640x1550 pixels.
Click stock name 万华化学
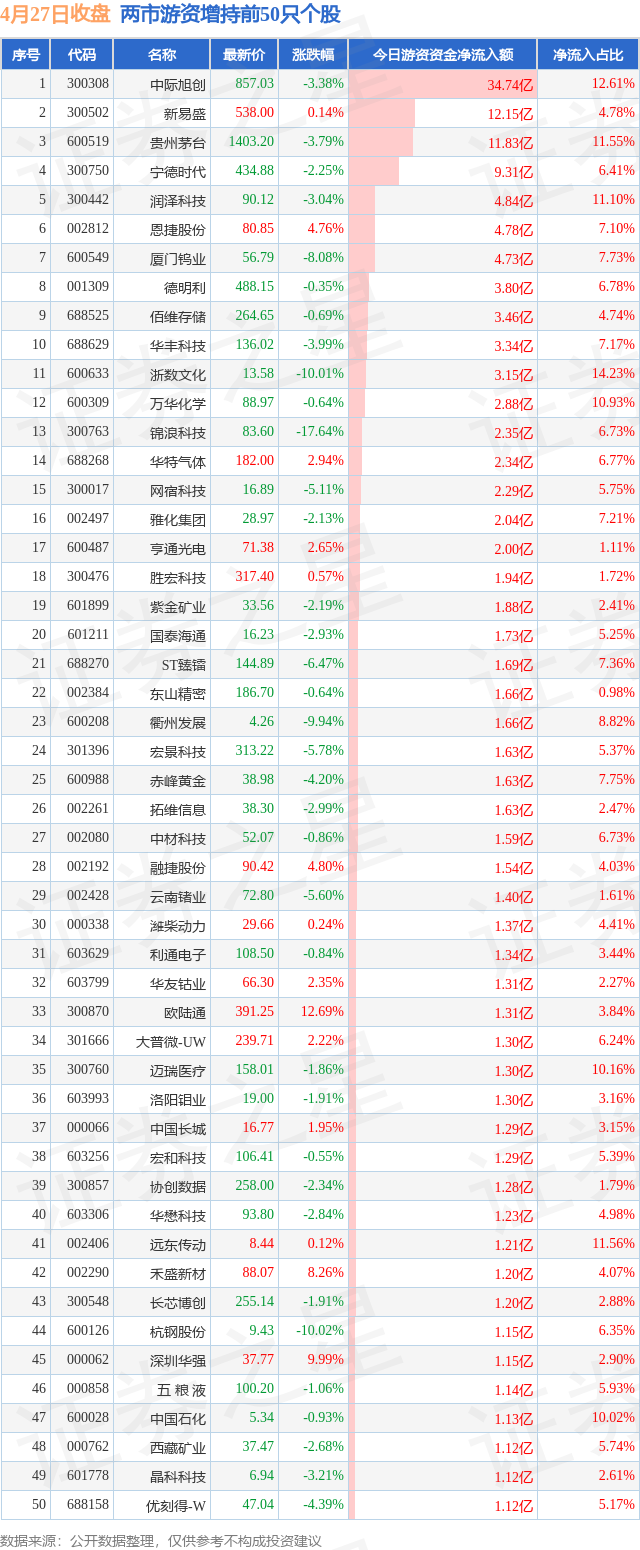(178, 403)
